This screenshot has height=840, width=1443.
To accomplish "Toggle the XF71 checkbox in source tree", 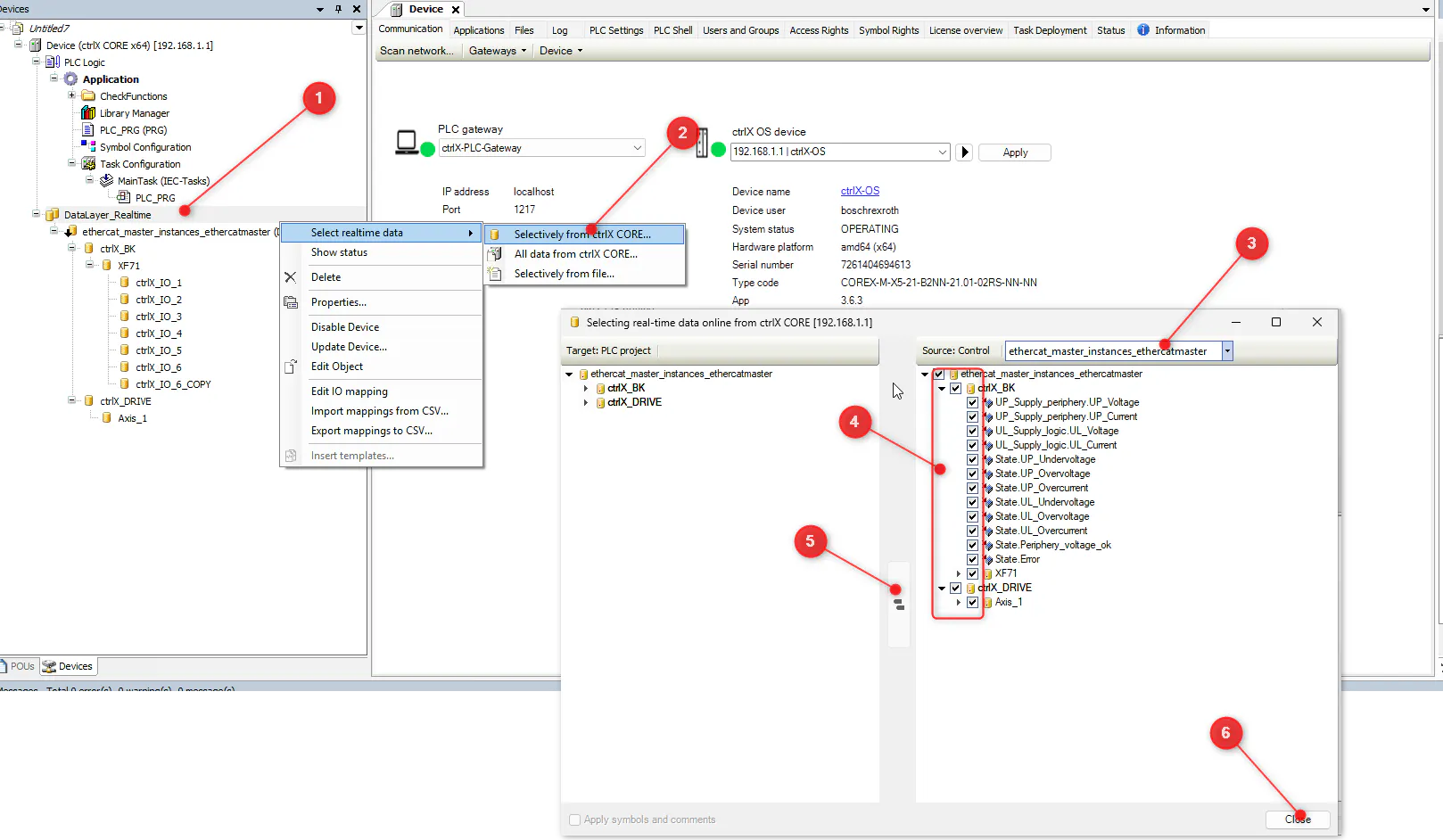I will coord(972,573).
